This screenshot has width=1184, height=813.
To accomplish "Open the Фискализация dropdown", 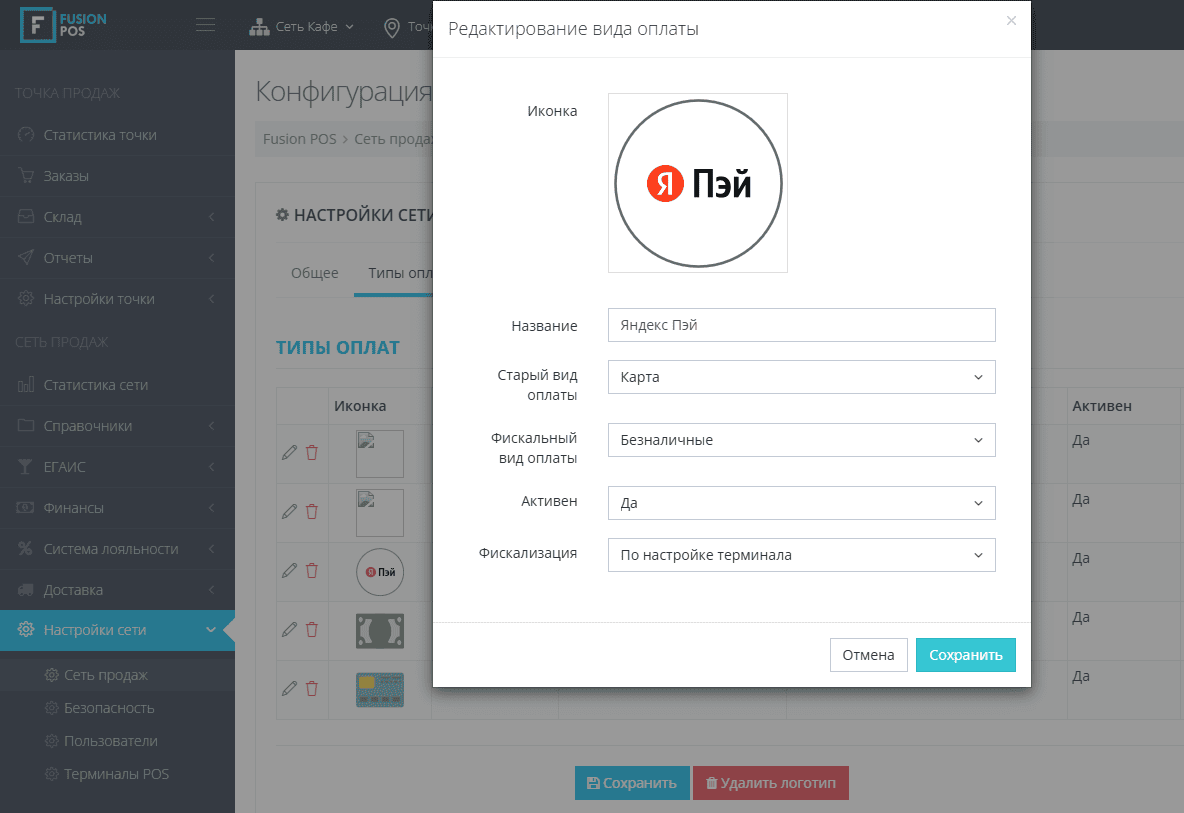I will [801, 555].
